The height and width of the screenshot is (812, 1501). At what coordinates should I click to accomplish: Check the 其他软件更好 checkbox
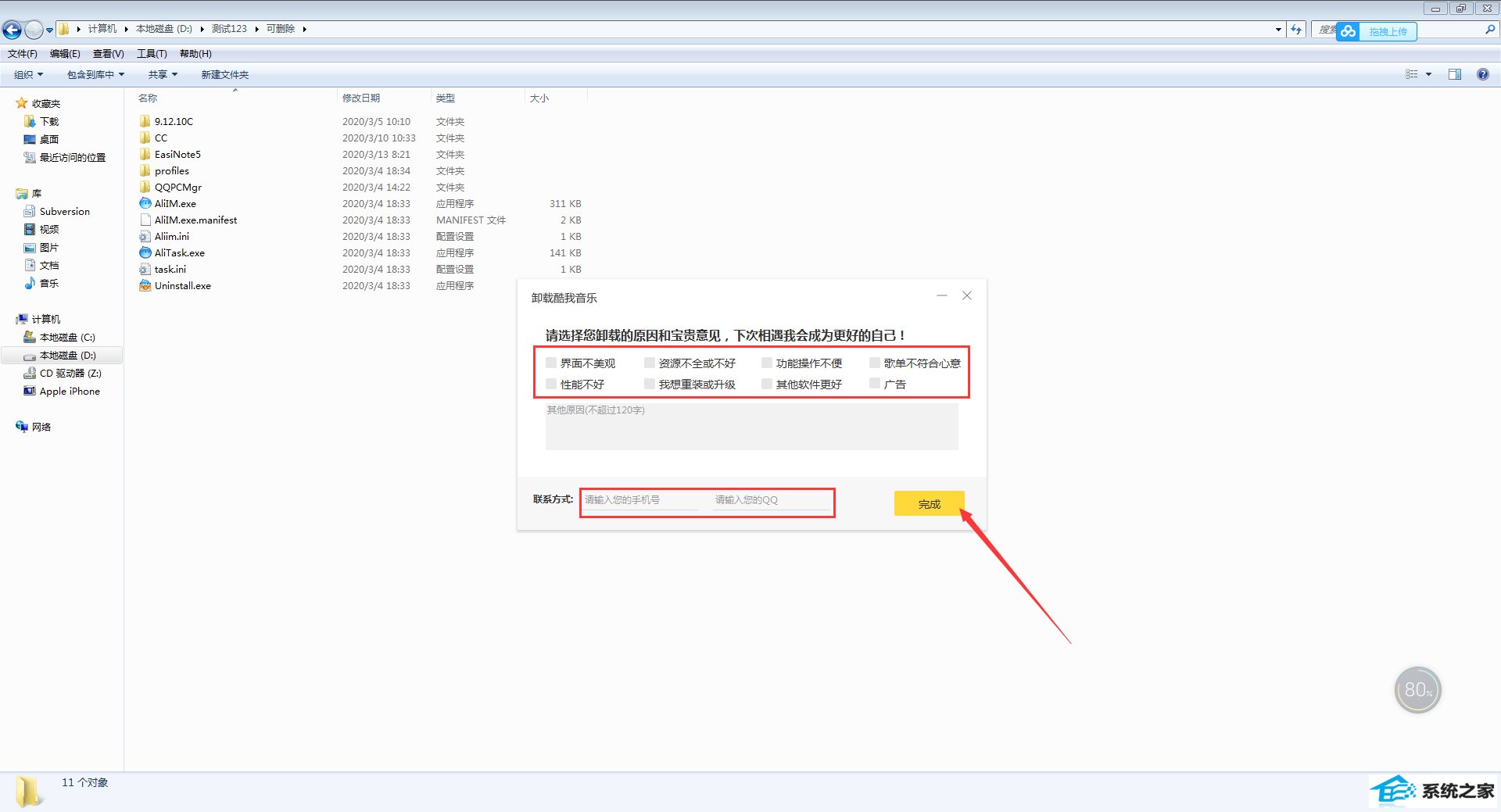click(767, 384)
